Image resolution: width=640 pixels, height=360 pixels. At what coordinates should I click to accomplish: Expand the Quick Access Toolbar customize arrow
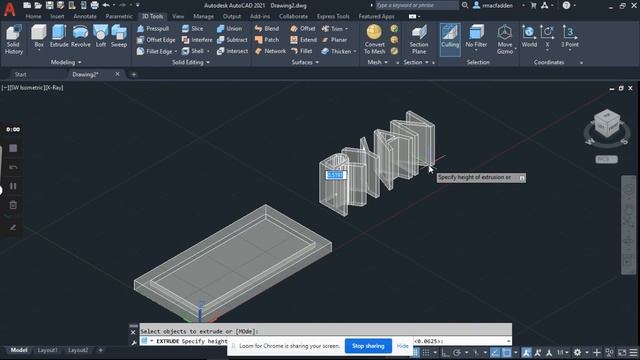[138, 5]
